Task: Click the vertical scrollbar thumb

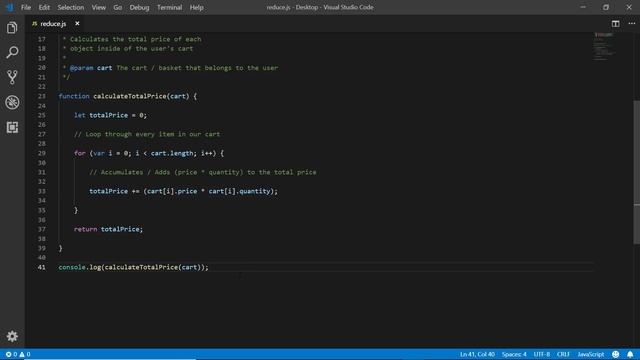Action: [x=637, y=171]
